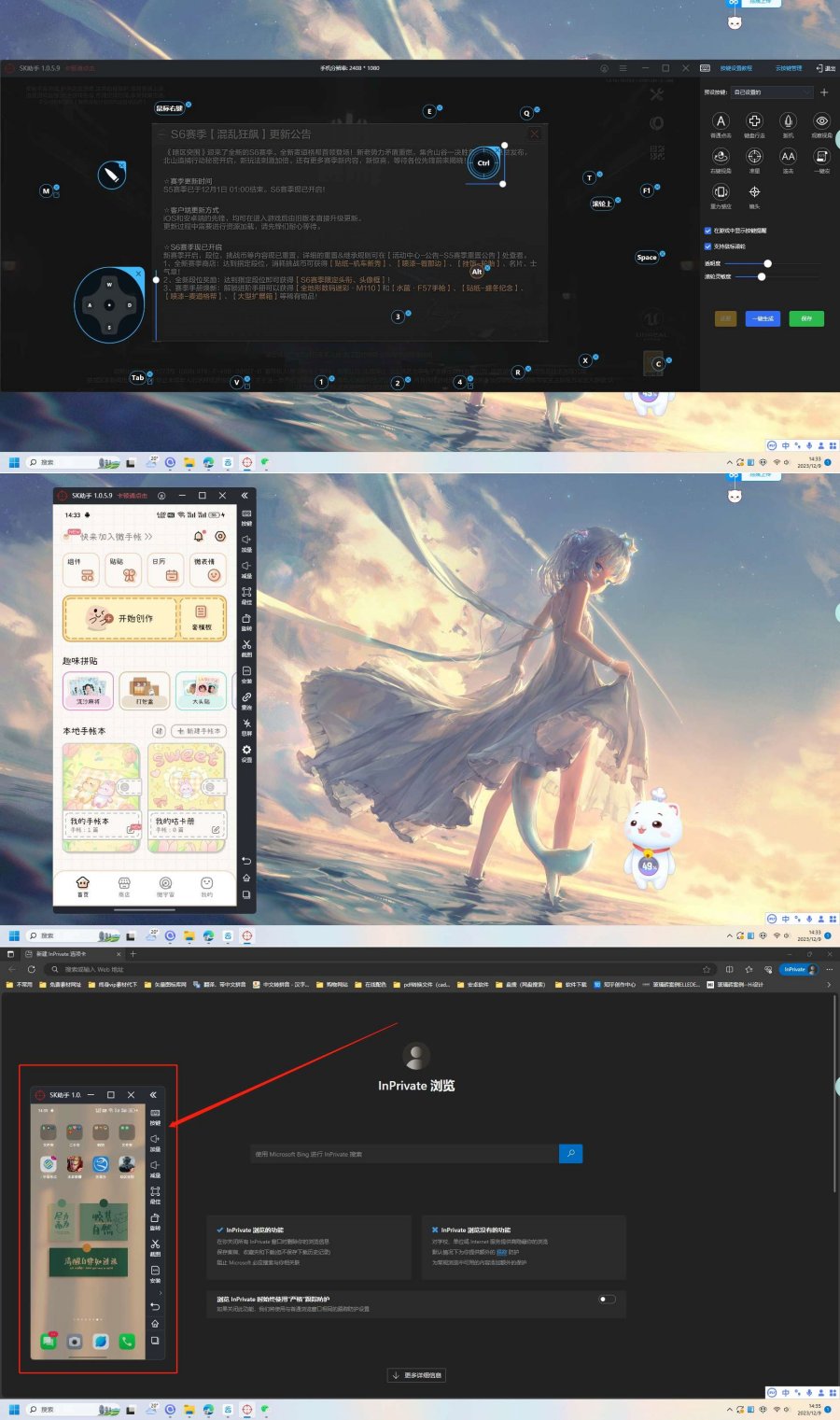Expand 更多详细信息 on the InPrivate page
Image resolution: width=840 pixels, height=1420 pixels.
[x=416, y=1375]
